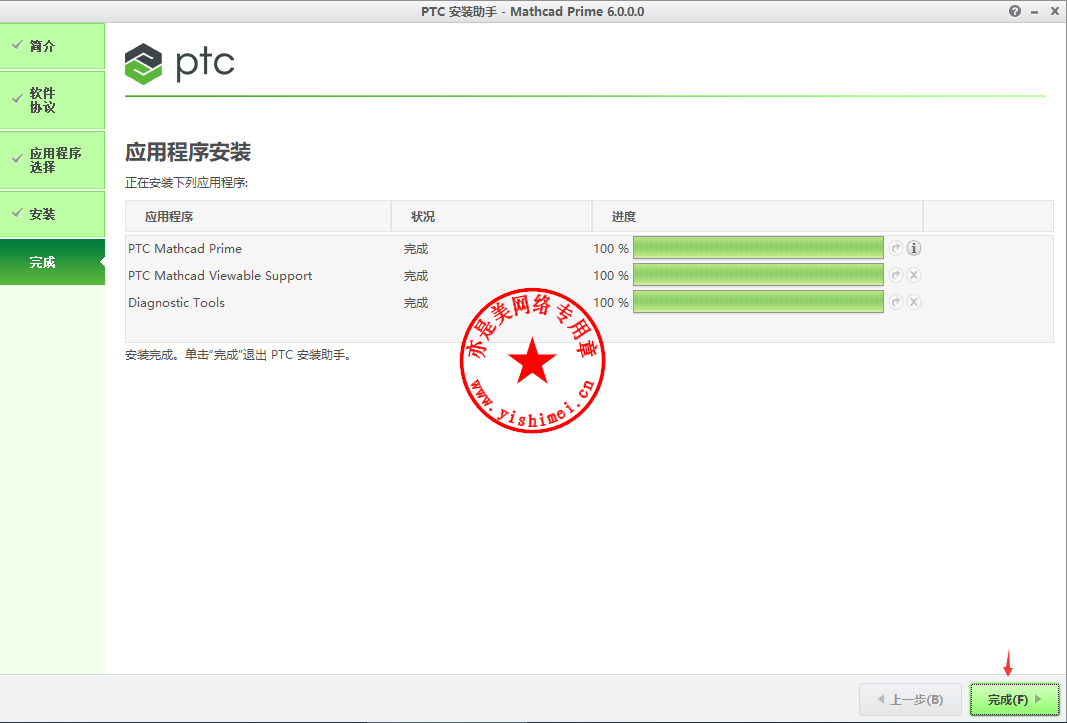Select the PTC Mathcad Prime row name
The image size is (1067, 723).
pos(185,248)
